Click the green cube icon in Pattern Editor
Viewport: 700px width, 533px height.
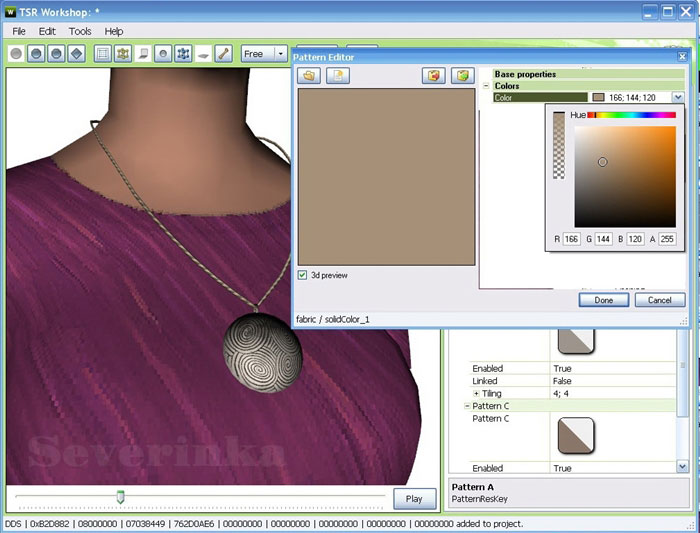462,76
